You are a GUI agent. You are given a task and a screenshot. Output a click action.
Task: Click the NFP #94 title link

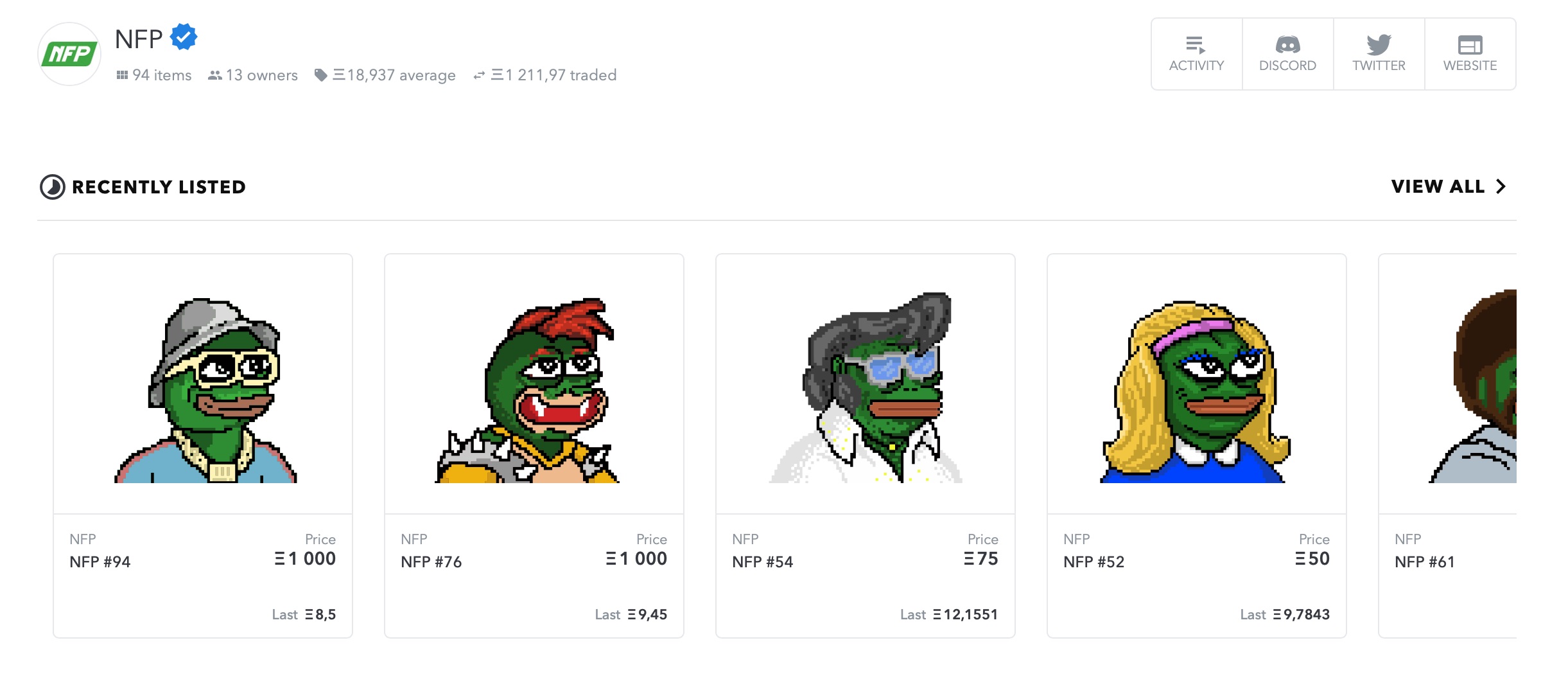click(100, 562)
